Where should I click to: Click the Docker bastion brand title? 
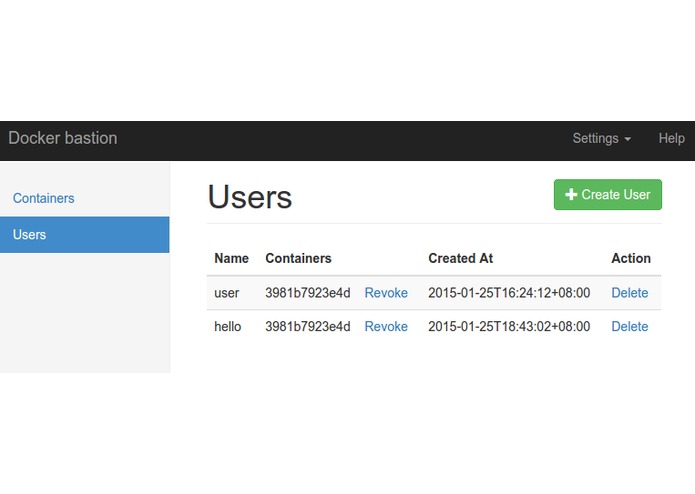click(x=62, y=138)
